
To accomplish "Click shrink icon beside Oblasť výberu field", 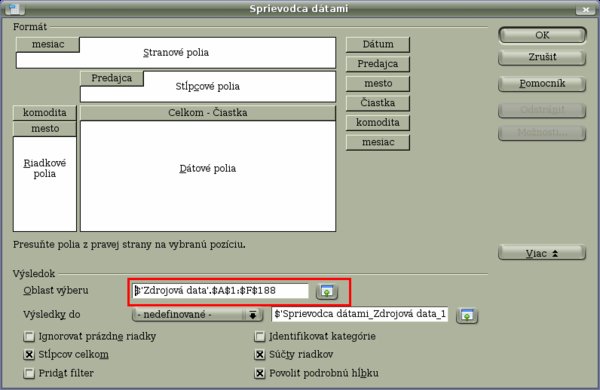I will click(326, 292).
